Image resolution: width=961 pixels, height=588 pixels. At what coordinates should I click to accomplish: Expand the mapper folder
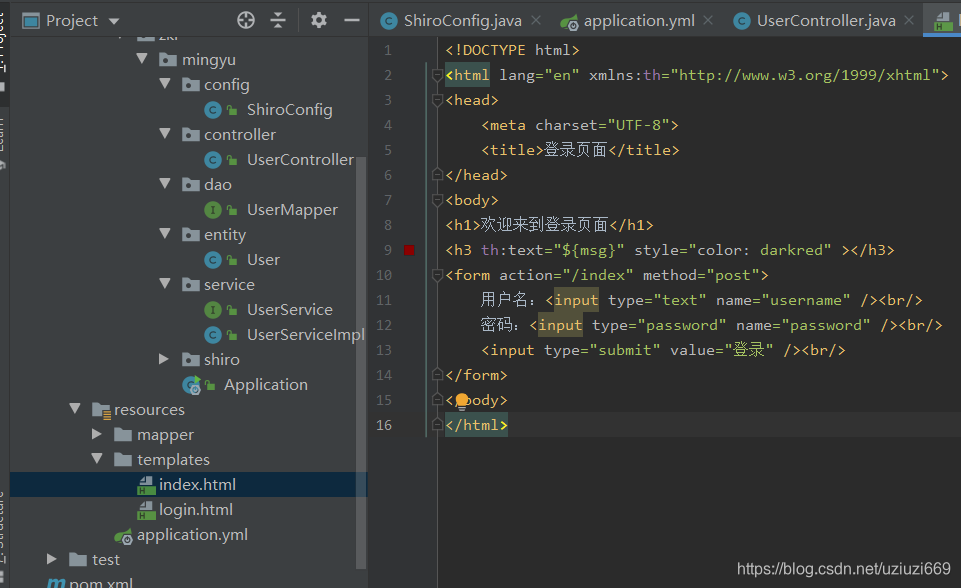point(97,434)
